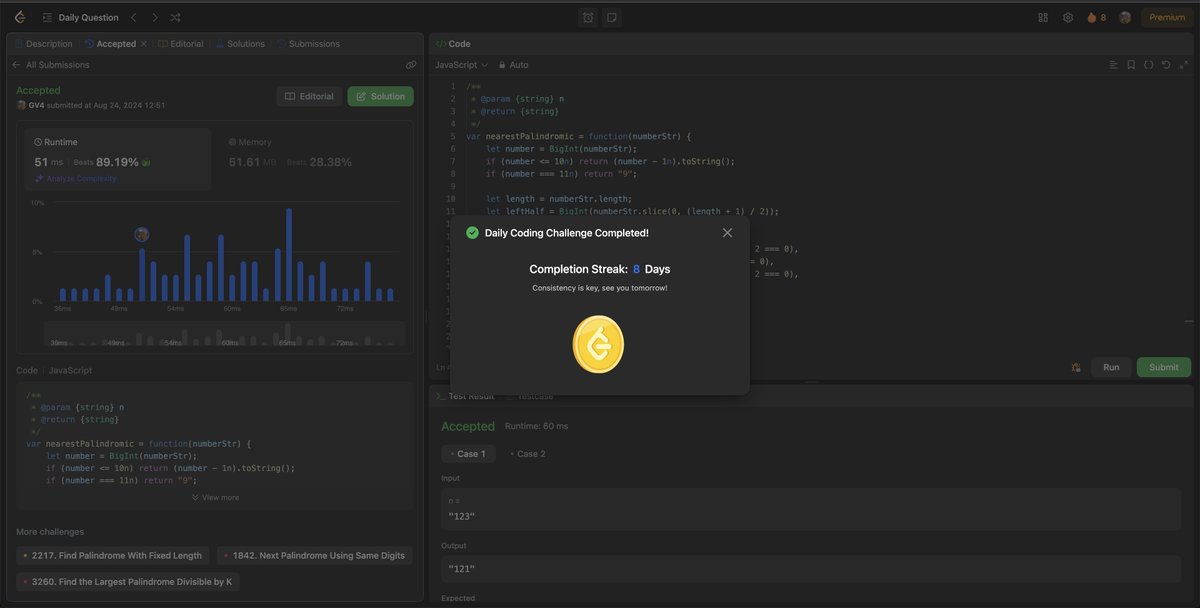Screen dimensions: 1200x608
Task: Go to previous question arrow
Action: coord(135,17)
